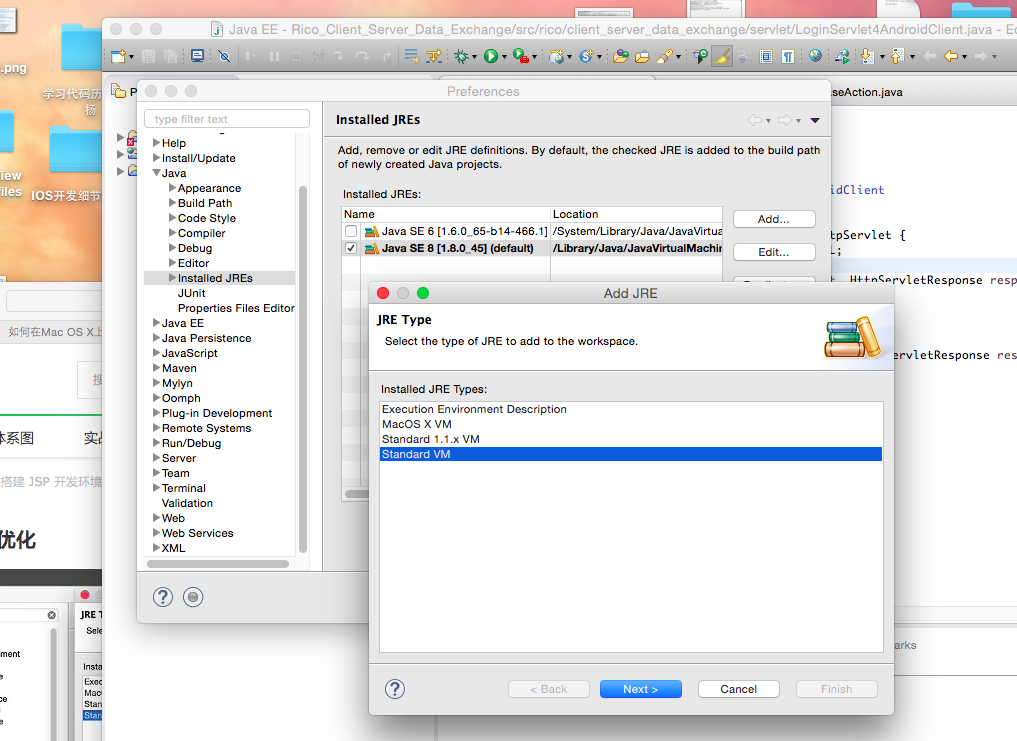Click the Debug bug icon in toolbar
The height and width of the screenshot is (741, 1017).
461,56
